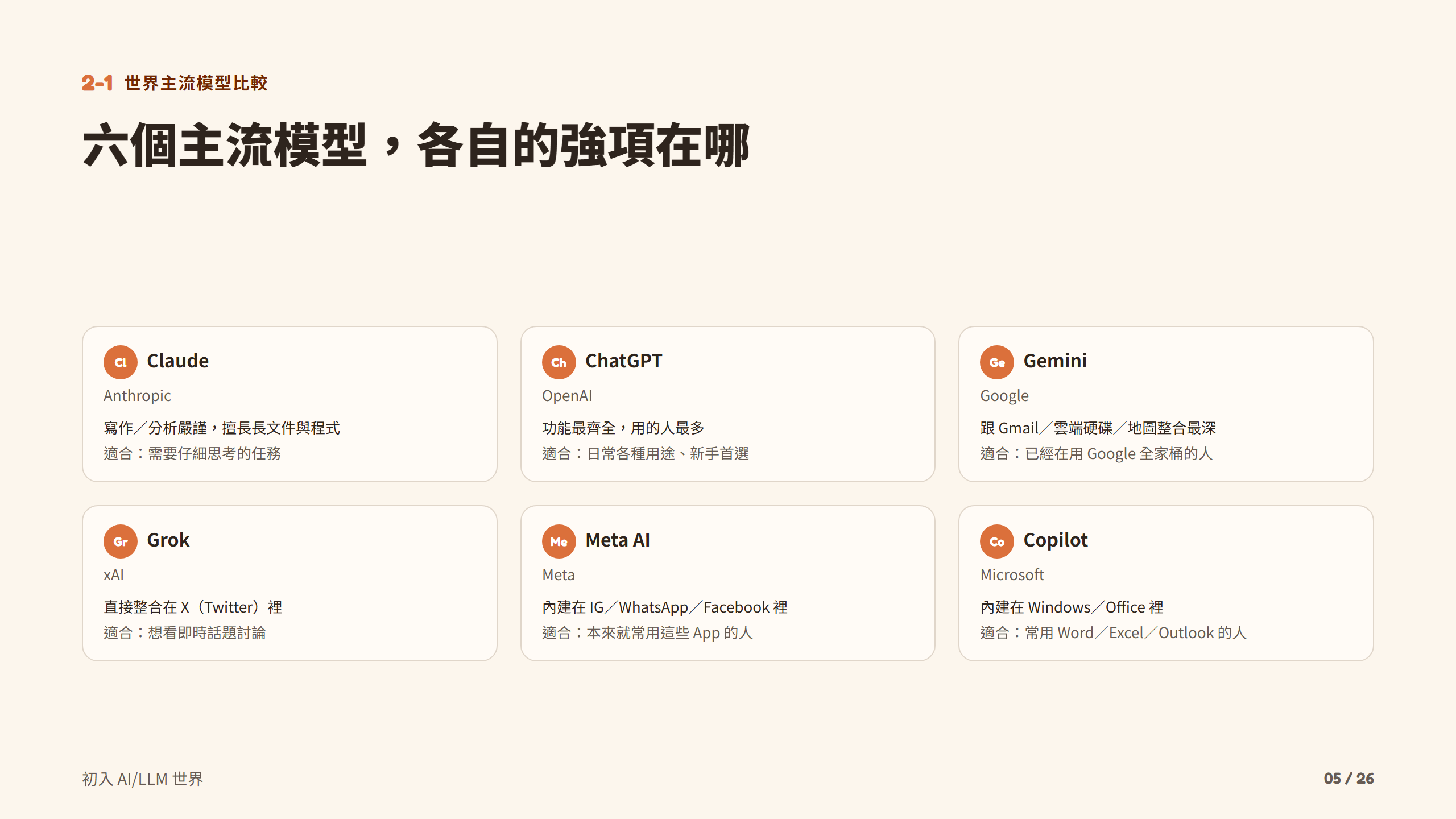Image resolution: width=1456 pixels, height=819 pixels.
Task: Click the 'OpenAI' company label
Action: pyautogui.click(x=567, y=396)
